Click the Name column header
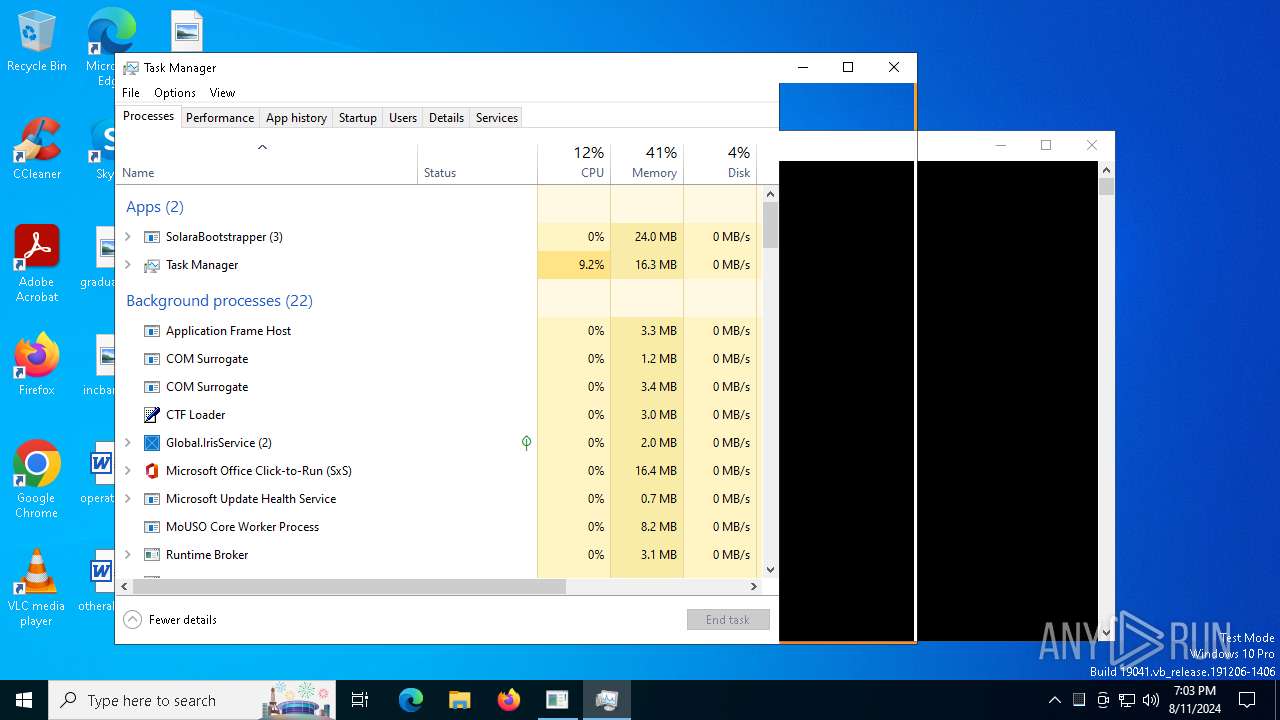Image resolution: width=1280 pixels, height=720 pixels. point(266,162)
